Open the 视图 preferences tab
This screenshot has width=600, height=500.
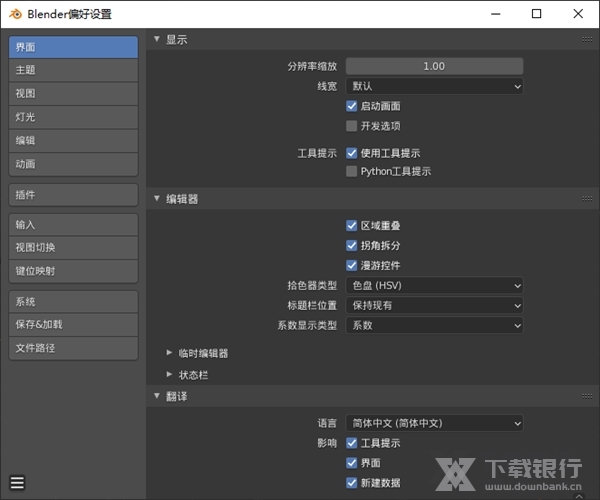[x=73, y=93]
